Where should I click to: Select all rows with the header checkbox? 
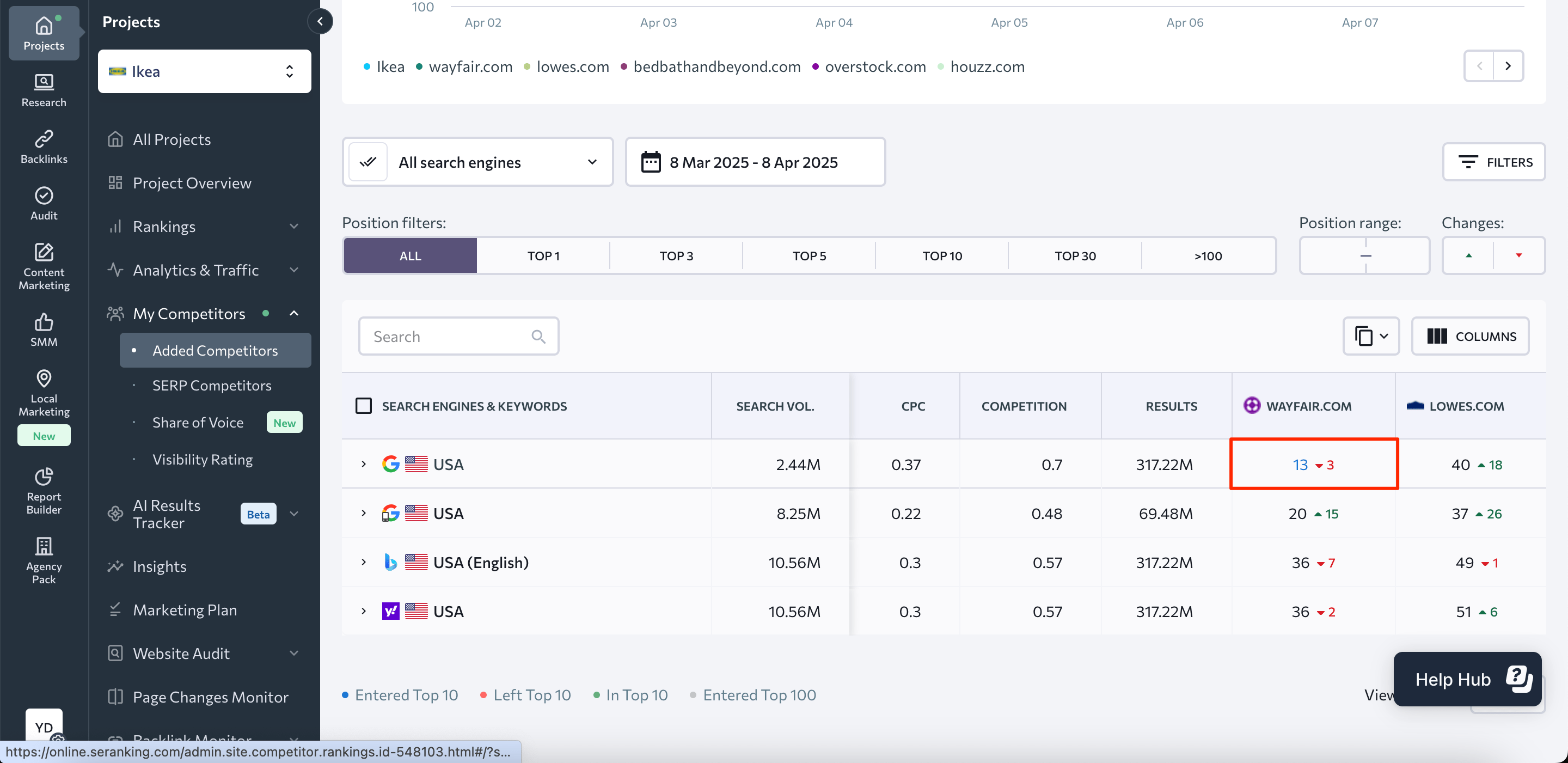click(x=363, y=406)
